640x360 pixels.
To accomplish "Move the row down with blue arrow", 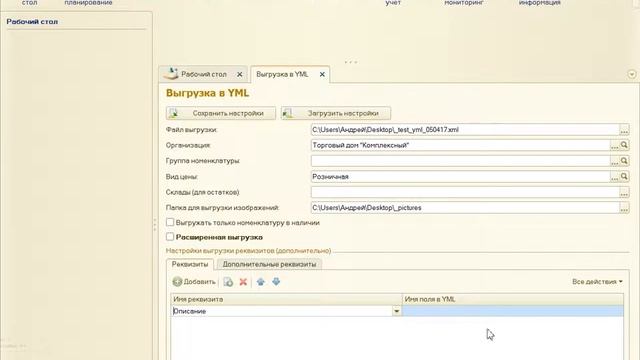I will (x=276, y=282).
